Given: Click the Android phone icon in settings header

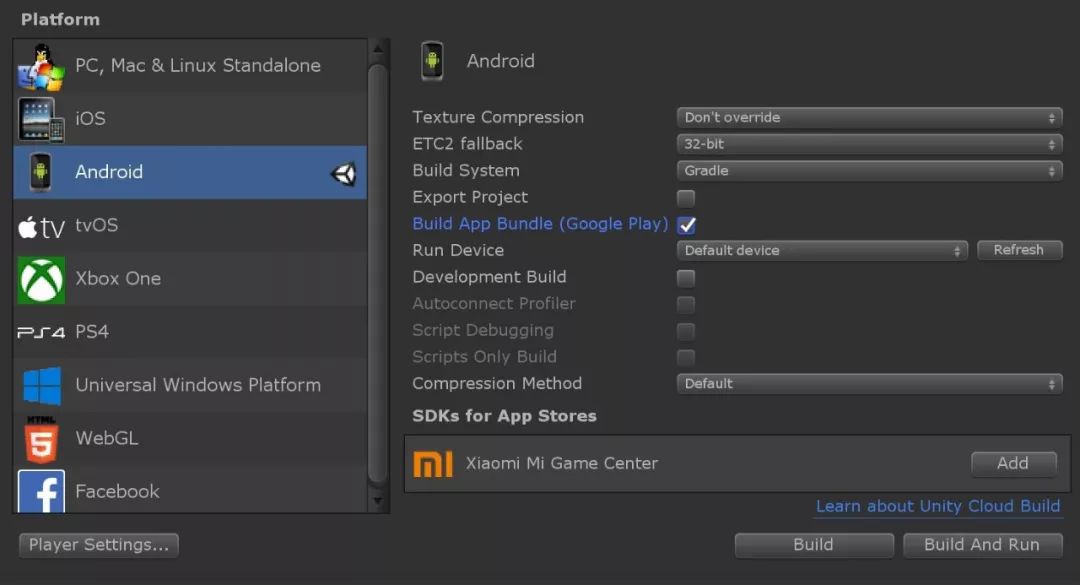Looking at the screenshot, I should coord(432,61).
